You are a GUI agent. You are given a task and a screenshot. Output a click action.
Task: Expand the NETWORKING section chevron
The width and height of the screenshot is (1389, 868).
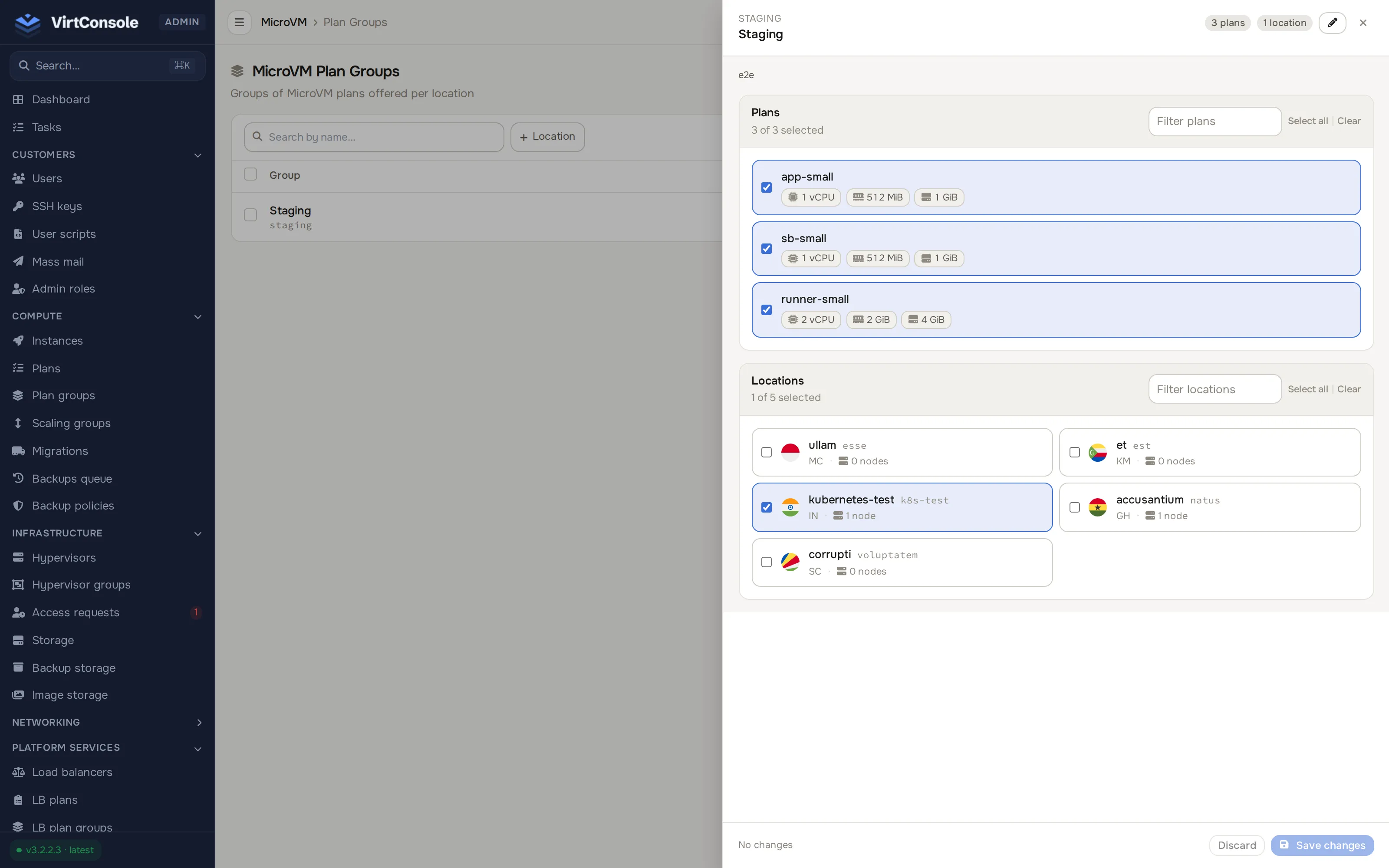(x=199, y=722)
